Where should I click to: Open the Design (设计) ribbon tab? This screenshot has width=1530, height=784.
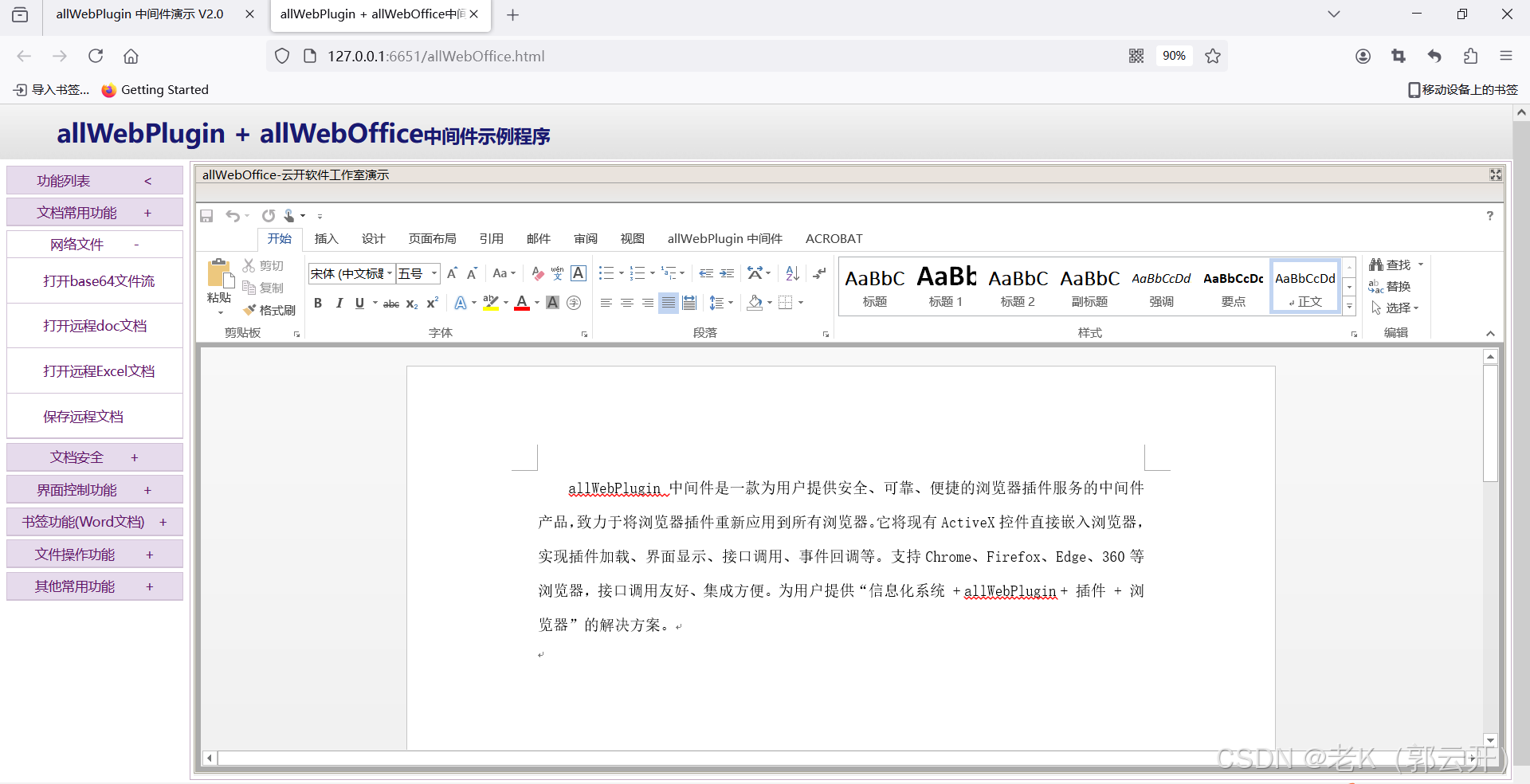pos(373,238)
